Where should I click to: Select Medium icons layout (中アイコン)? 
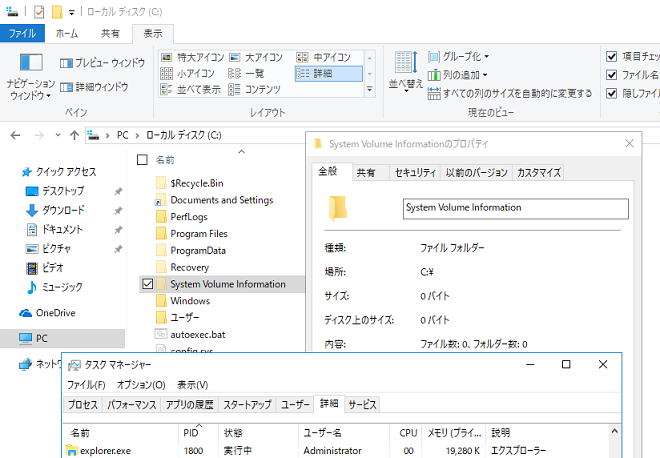(323, 57)
